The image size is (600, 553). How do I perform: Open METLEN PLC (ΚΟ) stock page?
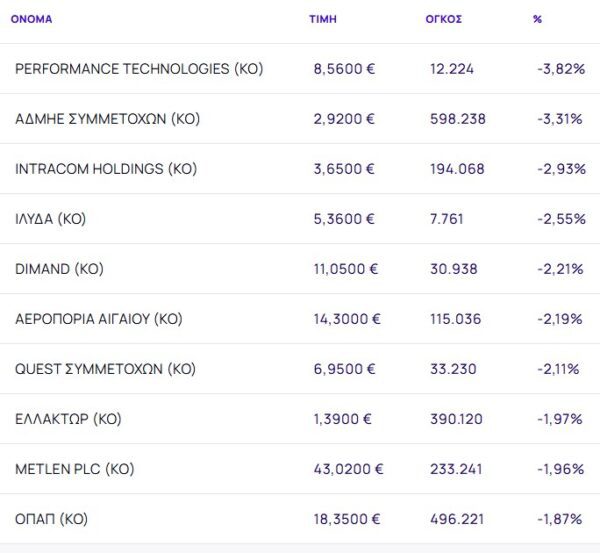[x=75, y=469]
